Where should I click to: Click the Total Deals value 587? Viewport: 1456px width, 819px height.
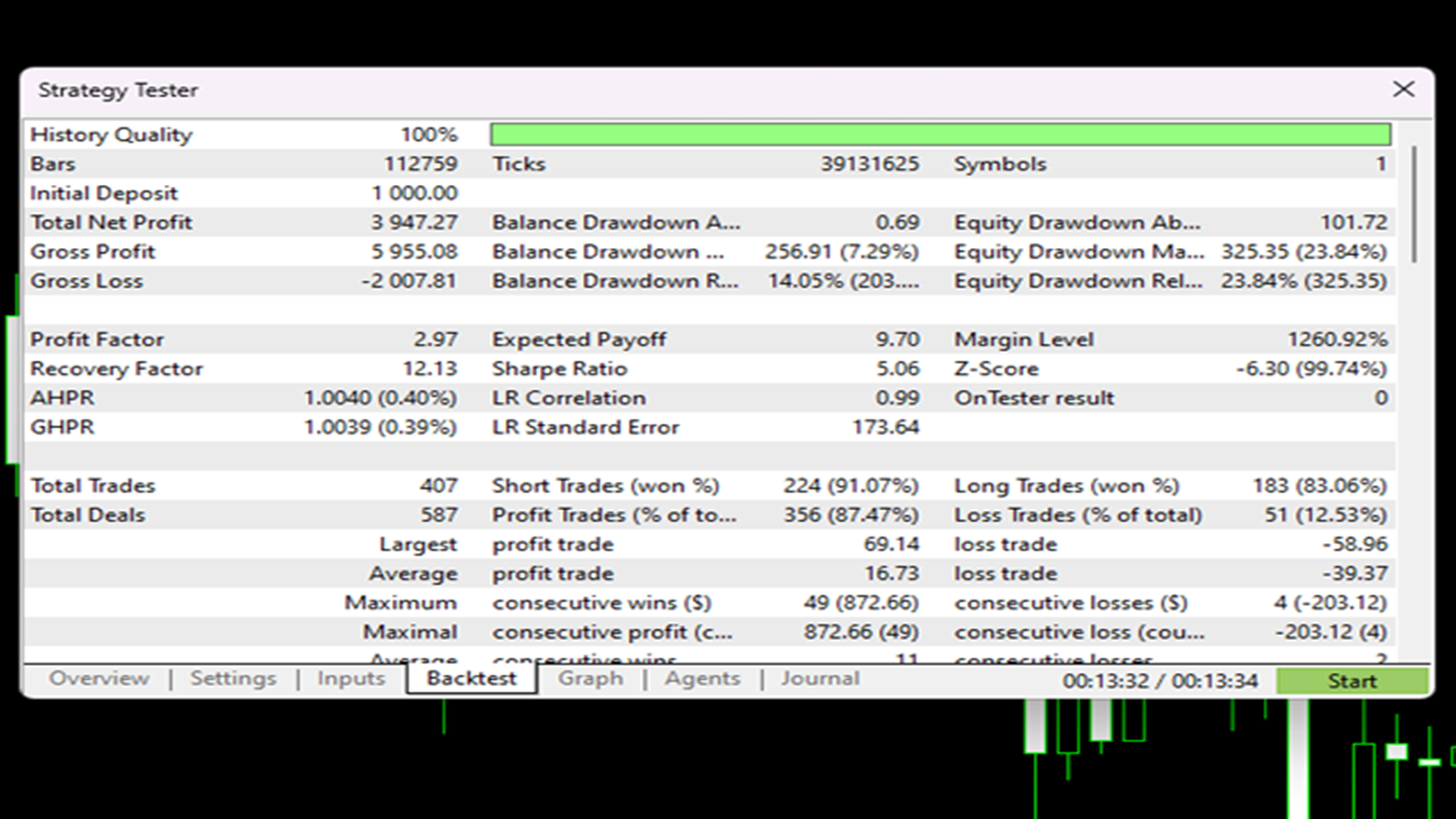439,515
